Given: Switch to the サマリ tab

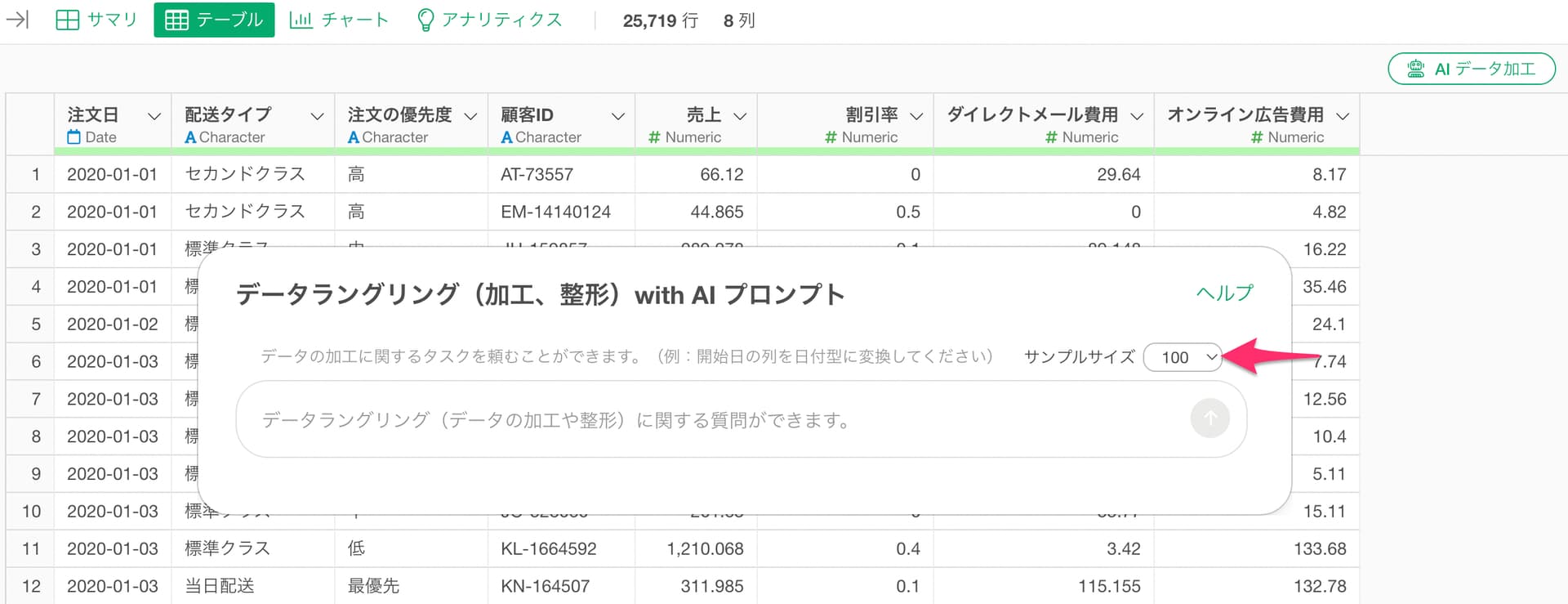Looking at the screenshot, I should tap(96, 20).
